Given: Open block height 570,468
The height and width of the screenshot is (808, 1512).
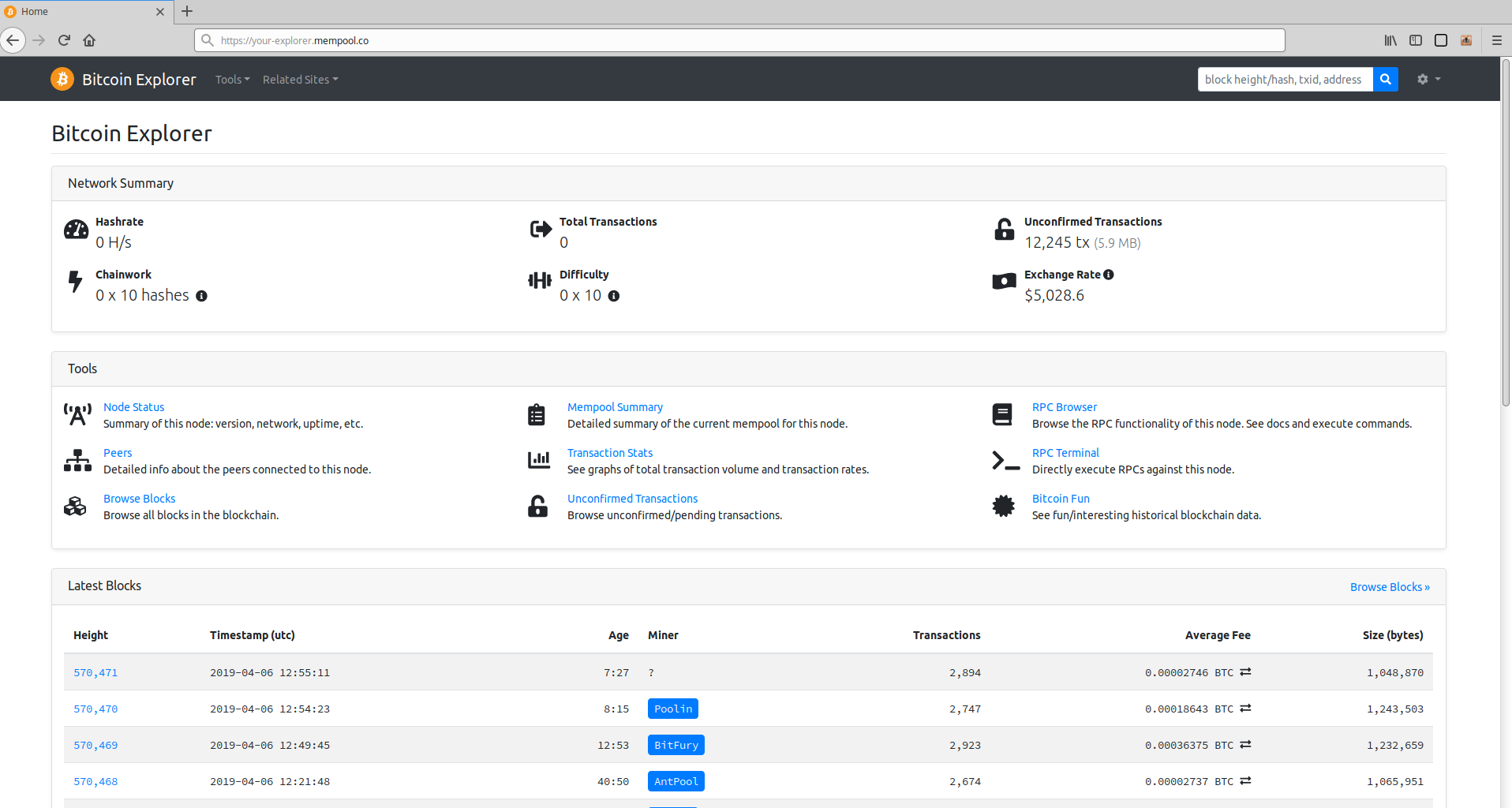Looking at the screenshot, I should (x=95, y=782).
